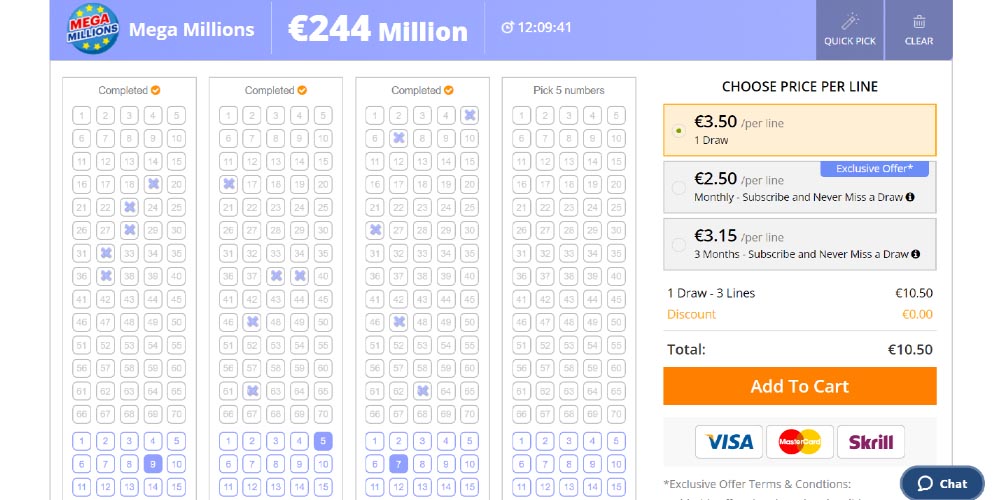Choose number 25 in fourth line
1000x500 pixels.
(x=617, y=207)
